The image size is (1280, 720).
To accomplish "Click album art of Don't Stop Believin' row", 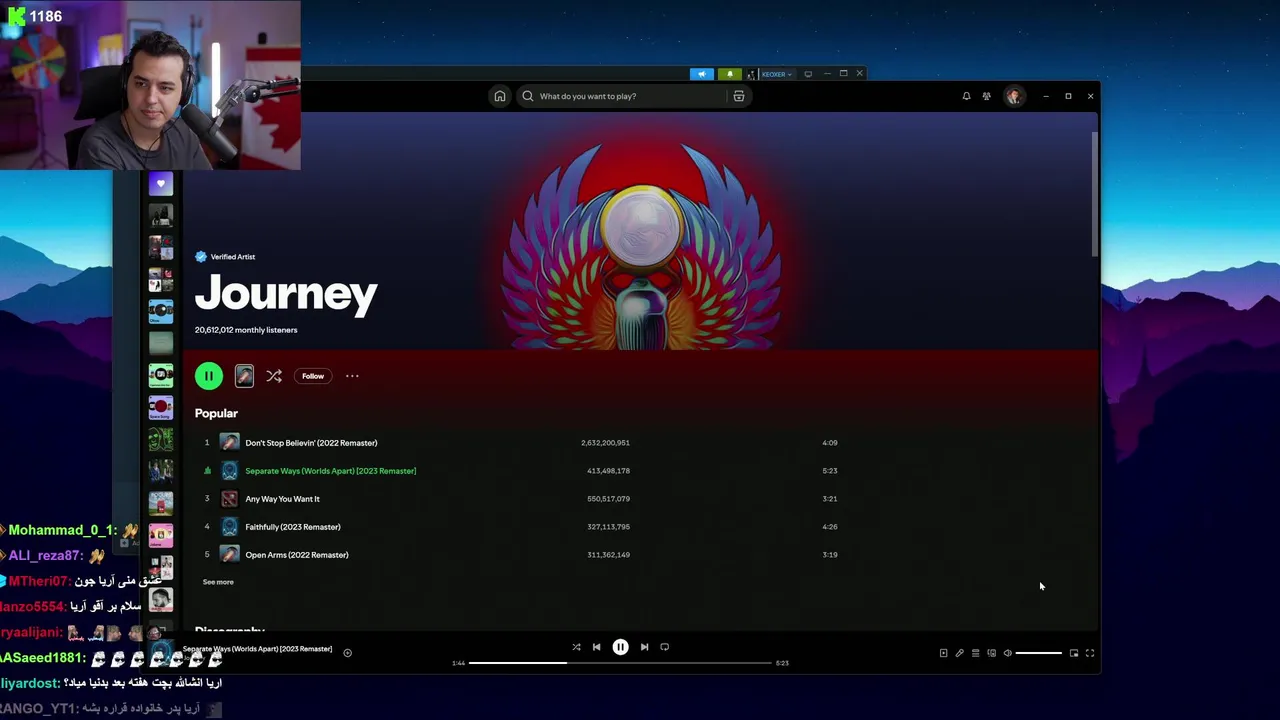I will (x=229, y=442).
